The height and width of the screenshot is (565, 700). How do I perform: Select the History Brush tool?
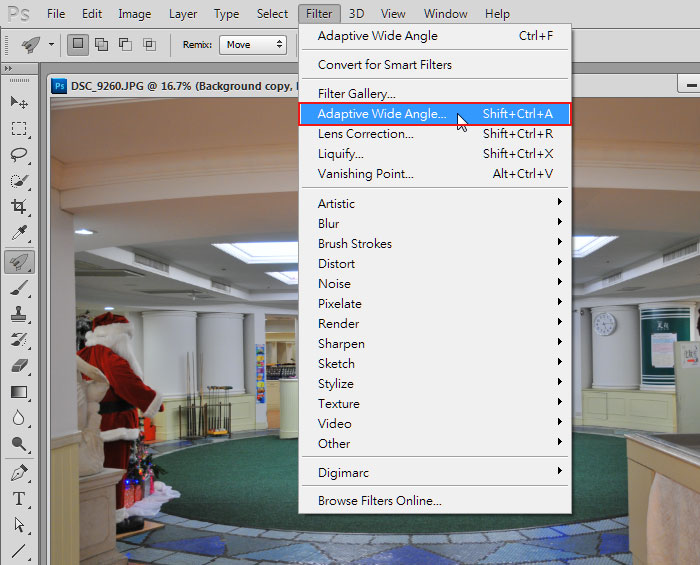19,340
